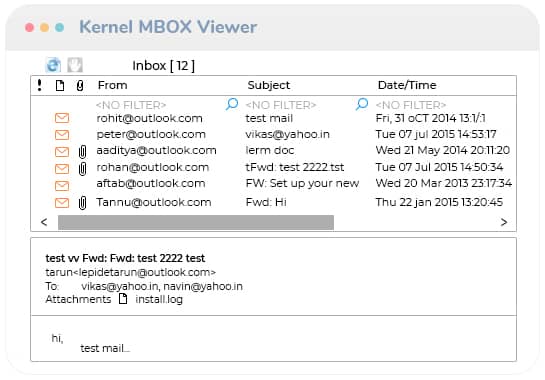Click the scroll right arrow of message list

pyautogui.click(x=504, y=222)
